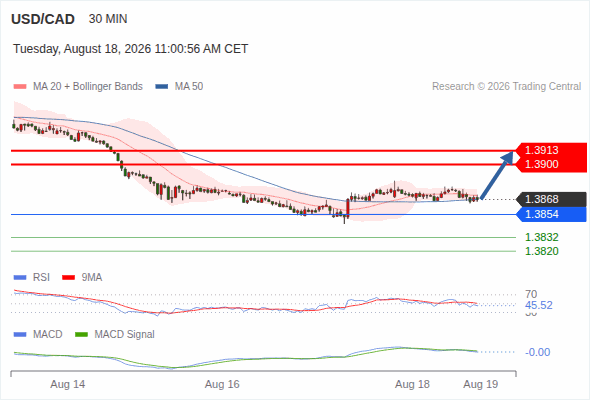Click the MACD Signal green legend marker

click(81, 335)
